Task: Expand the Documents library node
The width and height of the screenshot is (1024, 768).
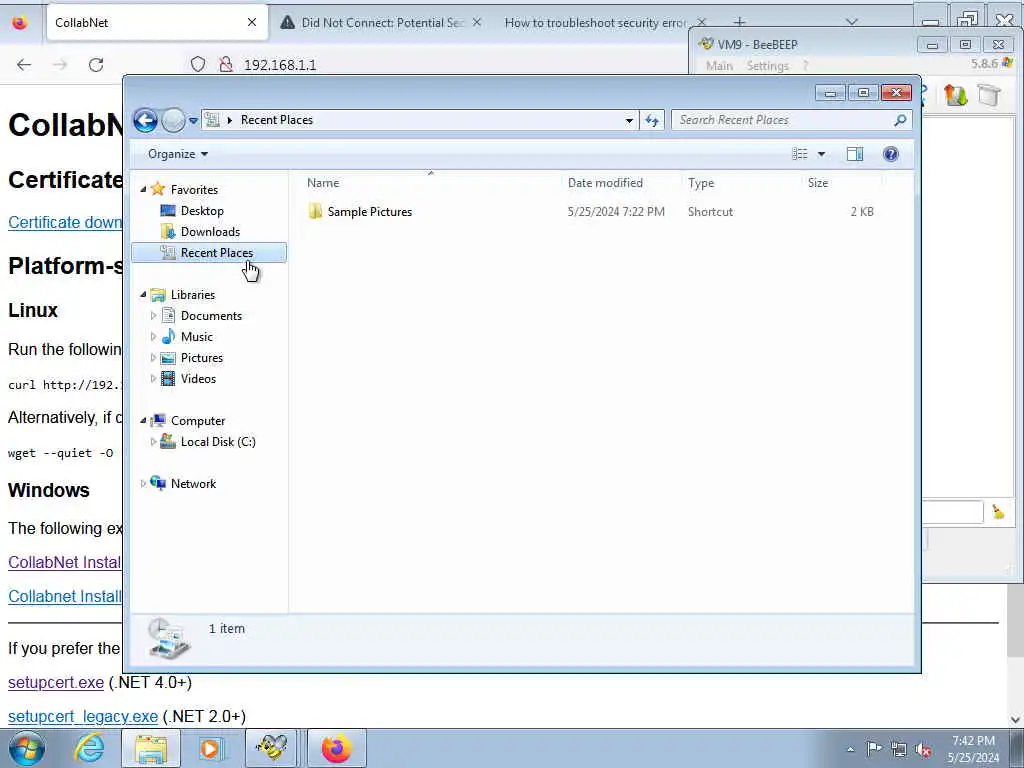Action: 153,316
